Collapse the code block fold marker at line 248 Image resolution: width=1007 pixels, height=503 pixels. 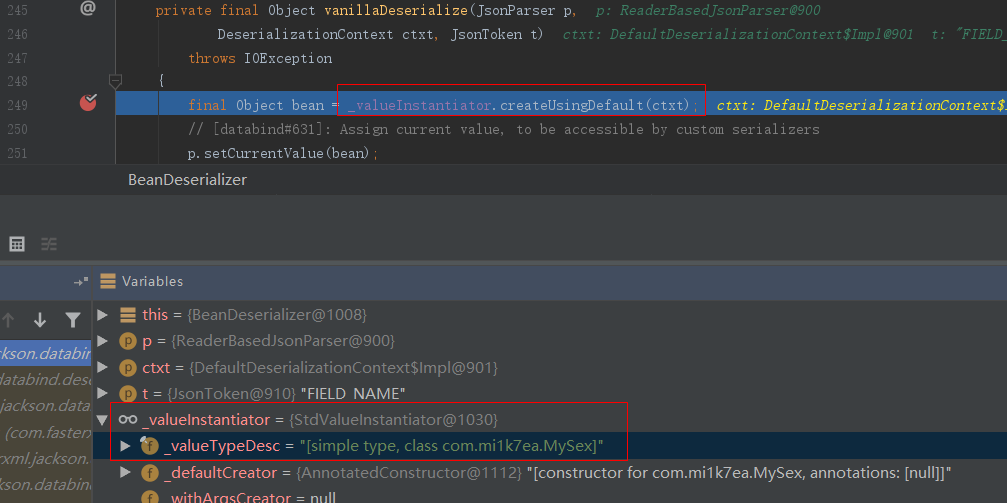pyautogui.click(x=115, y=81)
